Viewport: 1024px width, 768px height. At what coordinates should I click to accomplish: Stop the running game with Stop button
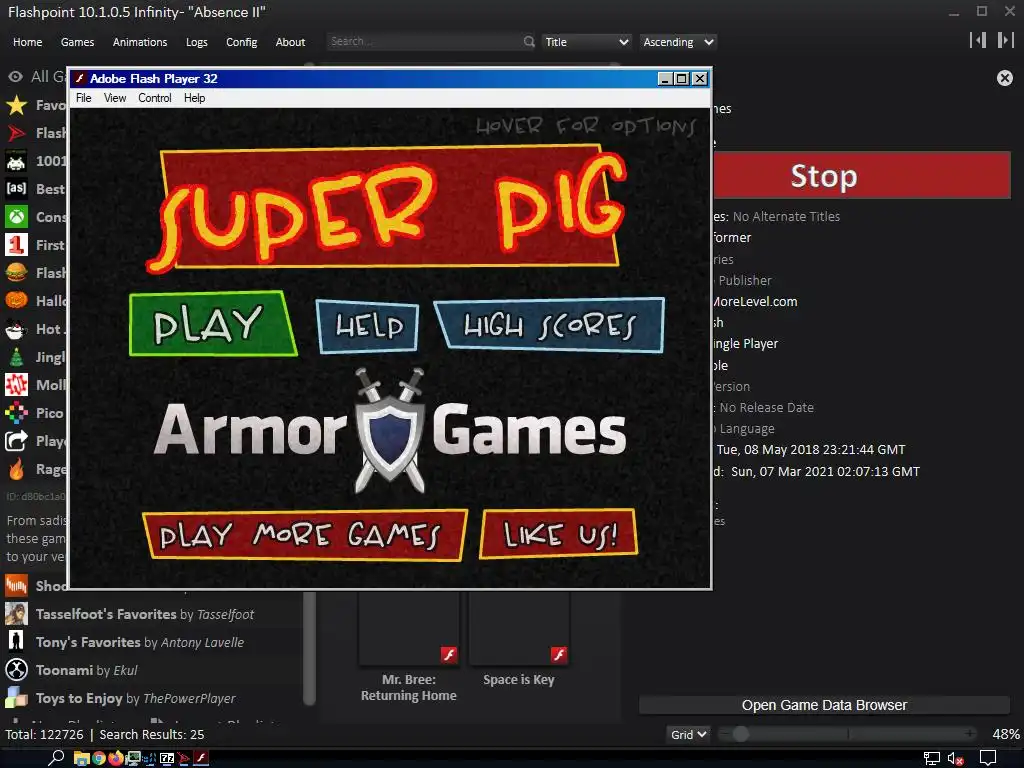coord(862,176)
